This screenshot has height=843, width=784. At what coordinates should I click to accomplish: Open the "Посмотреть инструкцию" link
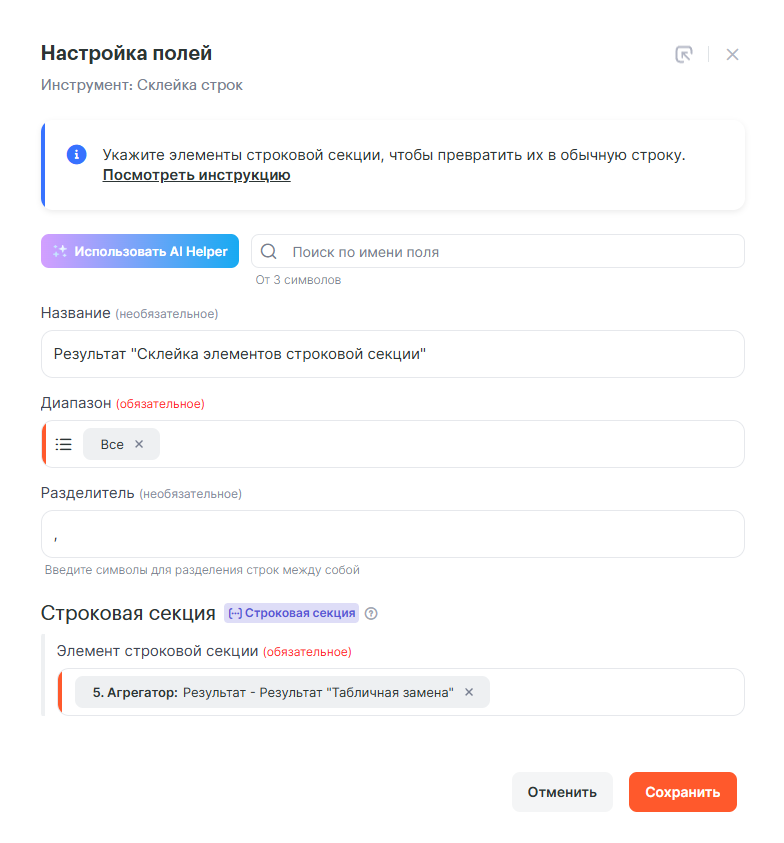pos(196,175)
